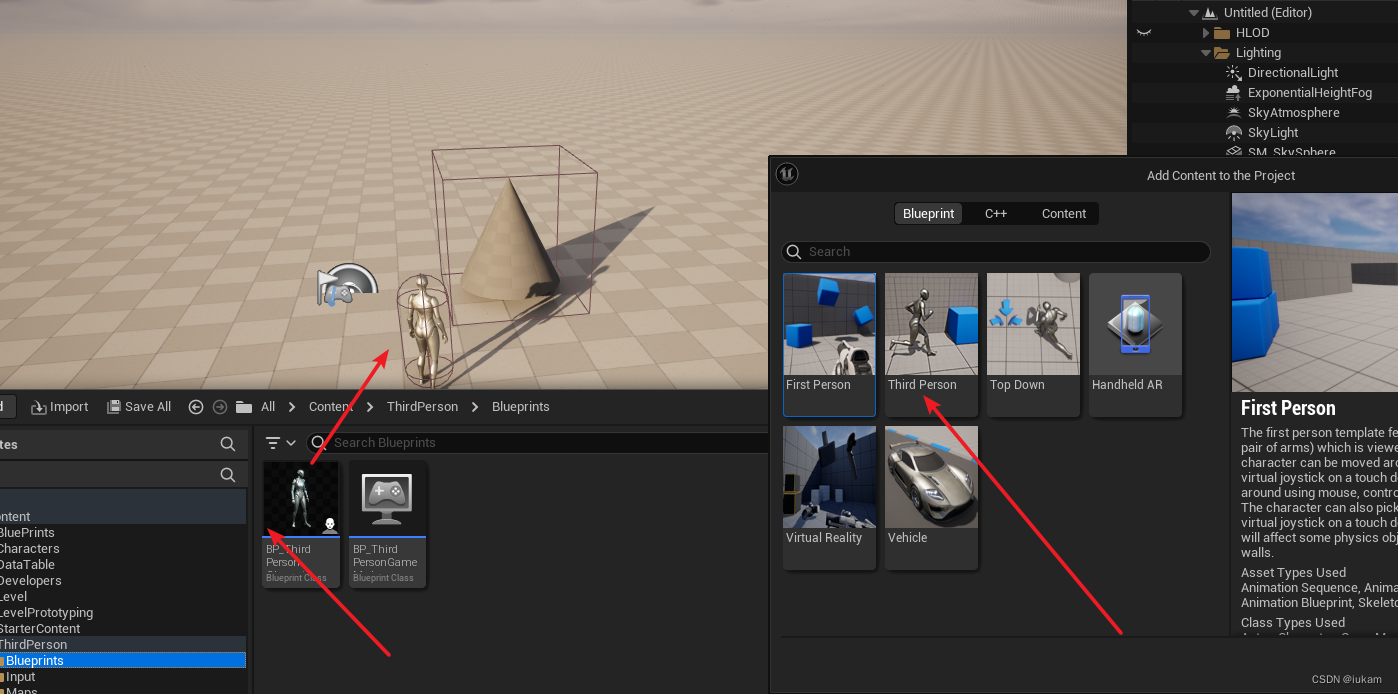
Task: Go forward in content browser history
Action: point(220,407)
